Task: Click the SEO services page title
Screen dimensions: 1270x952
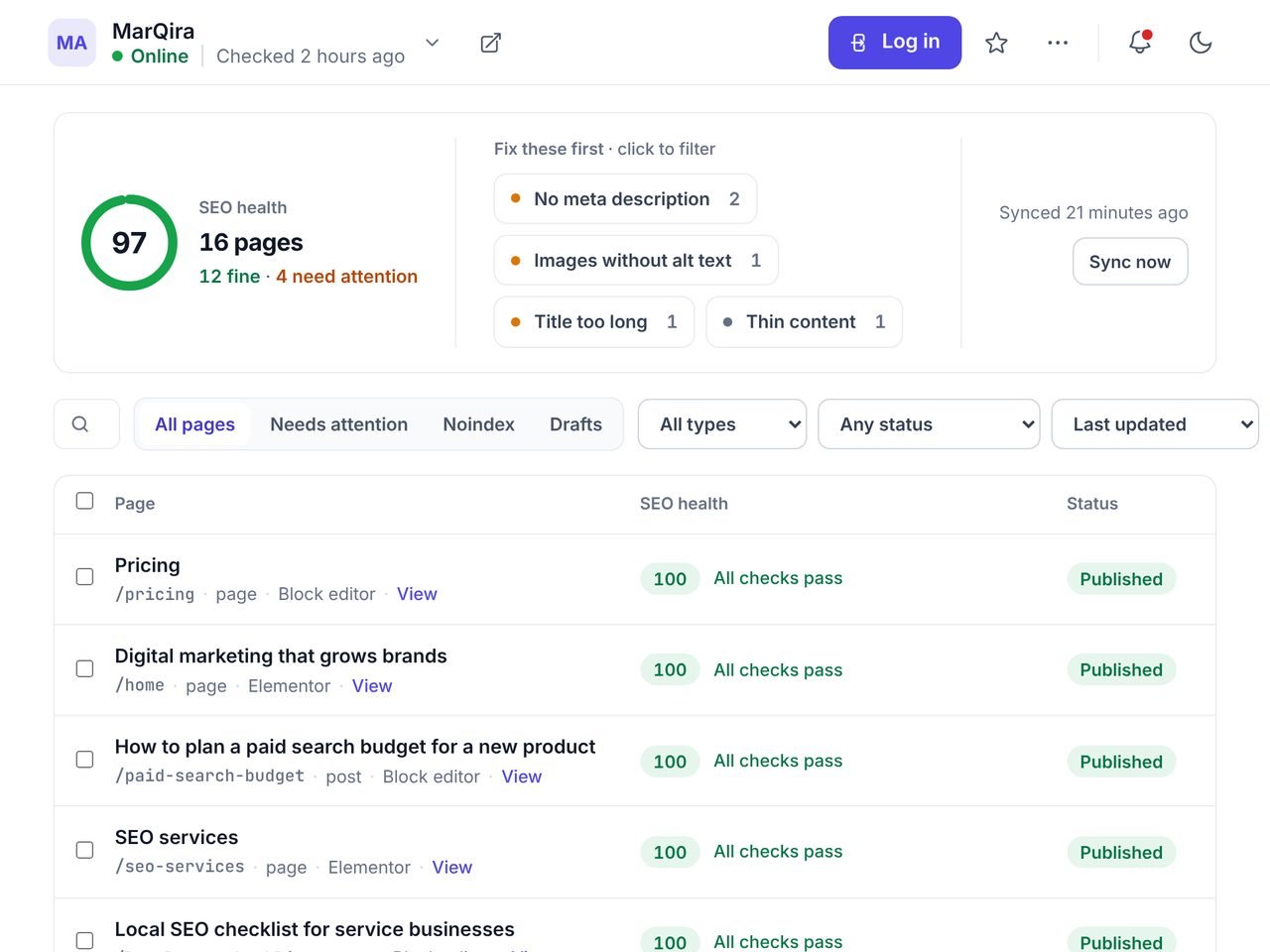Action: point(177,838)
